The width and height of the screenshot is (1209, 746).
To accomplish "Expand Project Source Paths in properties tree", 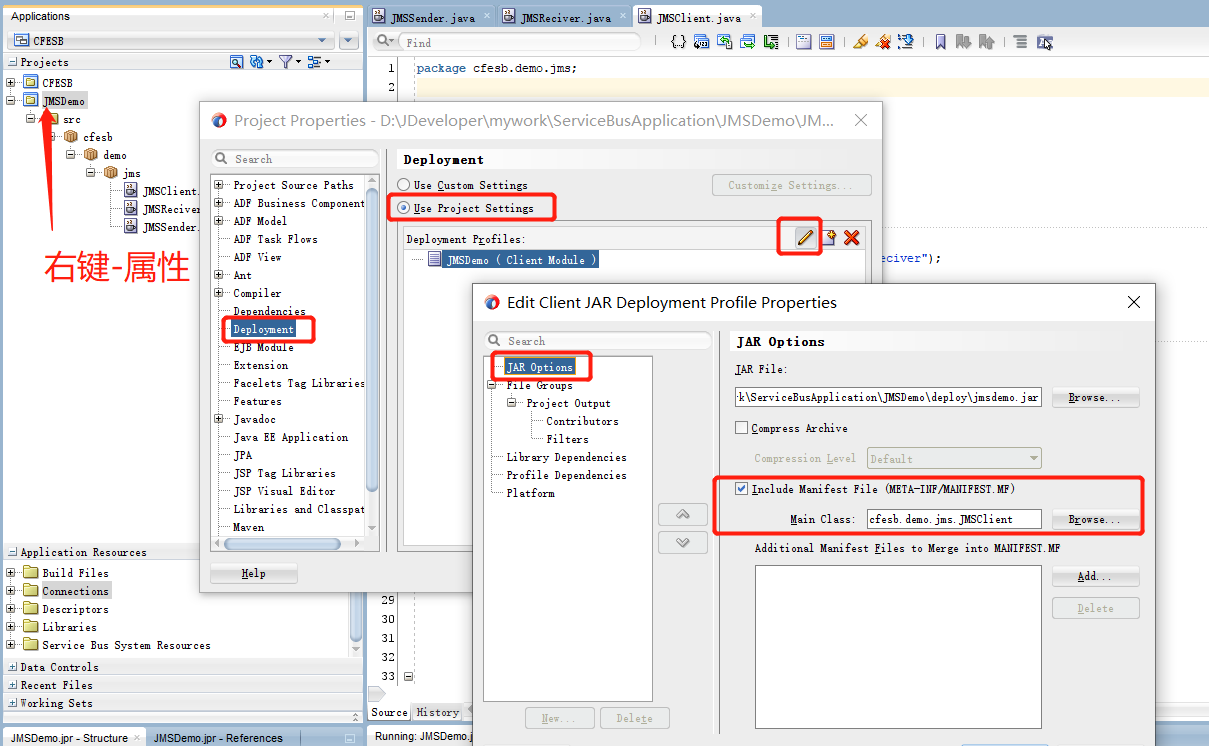I will (219, 185).
